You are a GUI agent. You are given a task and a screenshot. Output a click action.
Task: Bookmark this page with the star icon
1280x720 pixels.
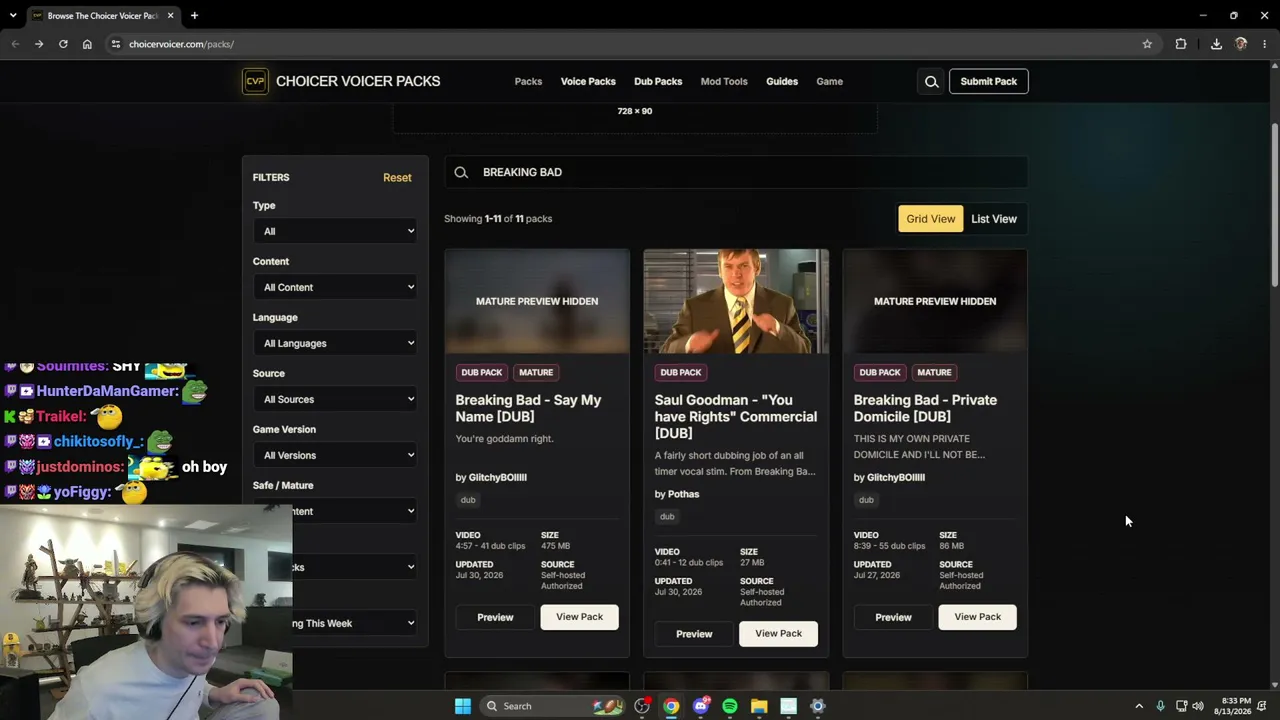pos(1147,44)
